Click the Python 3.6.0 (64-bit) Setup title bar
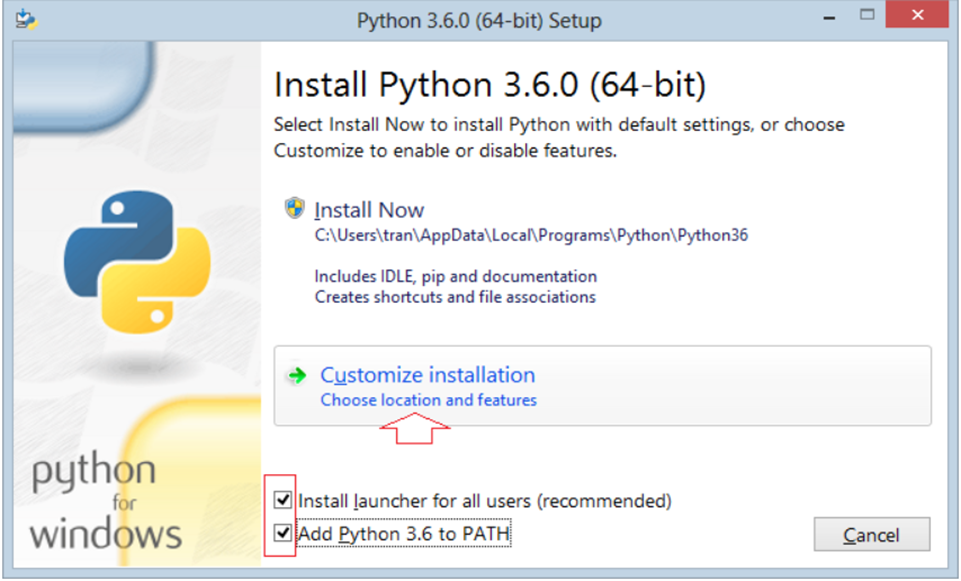The width and height of the screenshot is (961, 581). [479, 20]
